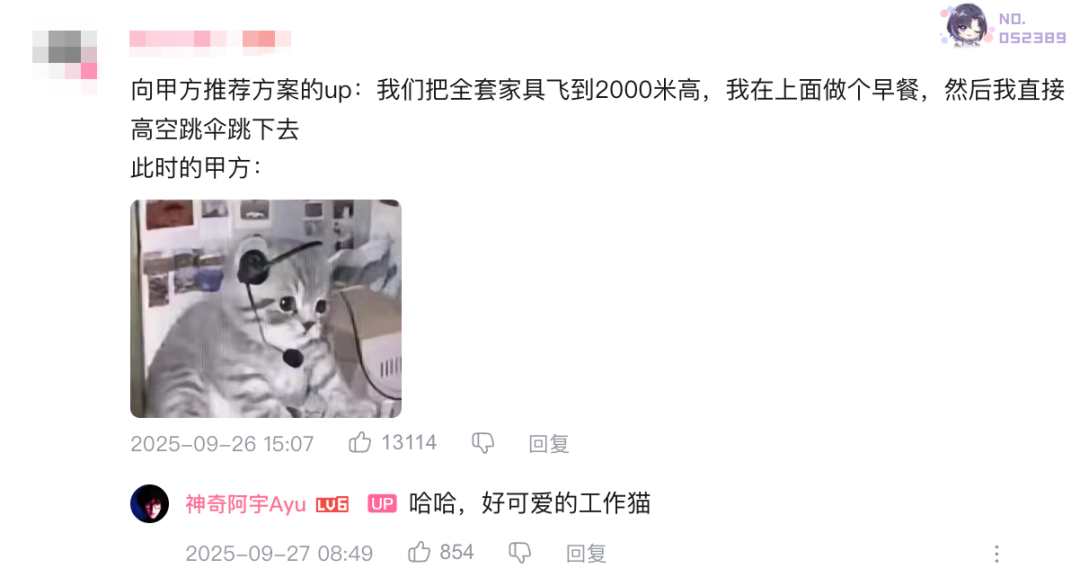Image resolution: width=1080 pixels, height=586 pixels.
Task: Open the three-dot menu for the reply
Action: click(x=996, y=554)
